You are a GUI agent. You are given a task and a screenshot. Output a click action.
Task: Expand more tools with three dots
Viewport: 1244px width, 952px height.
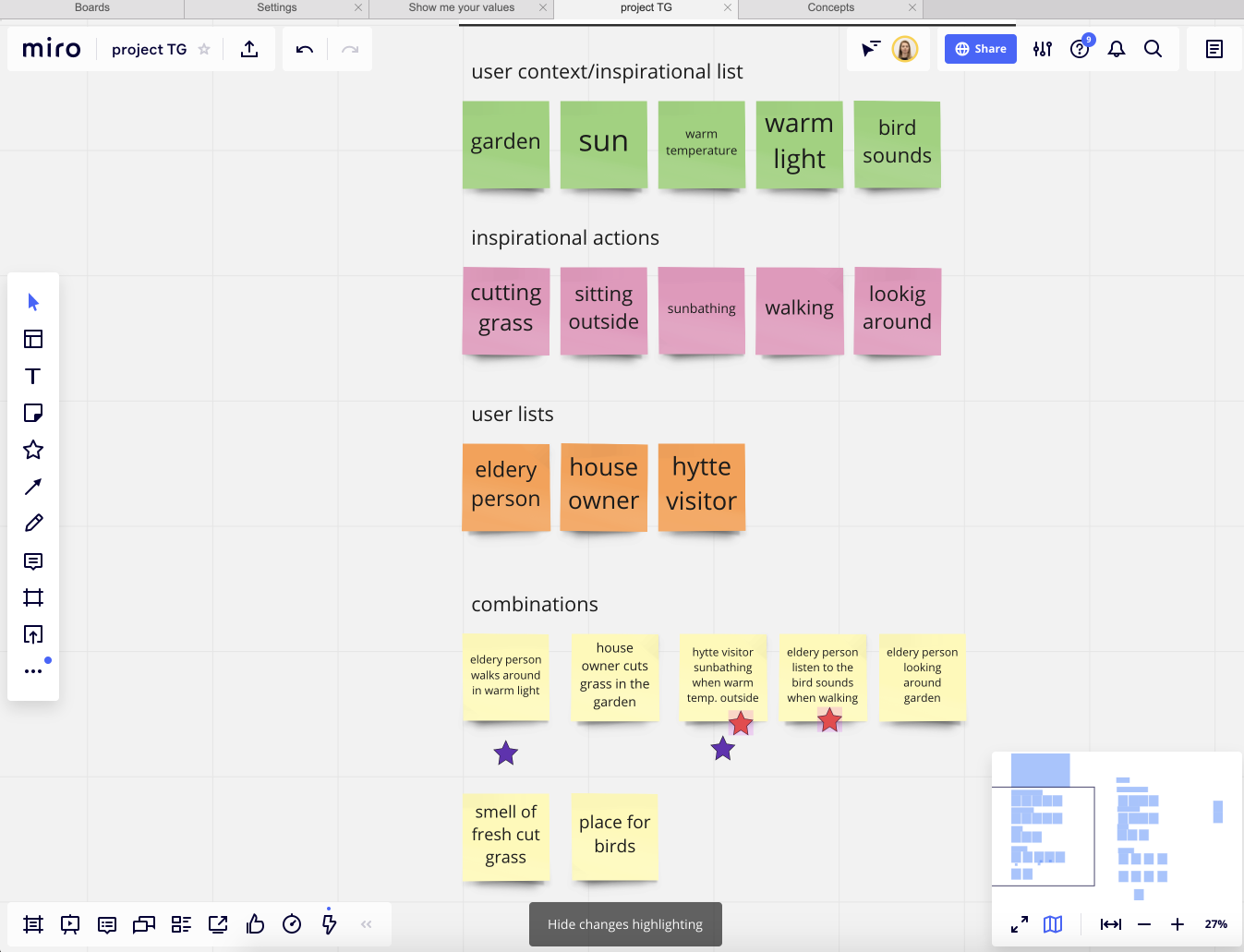point(33,671)
